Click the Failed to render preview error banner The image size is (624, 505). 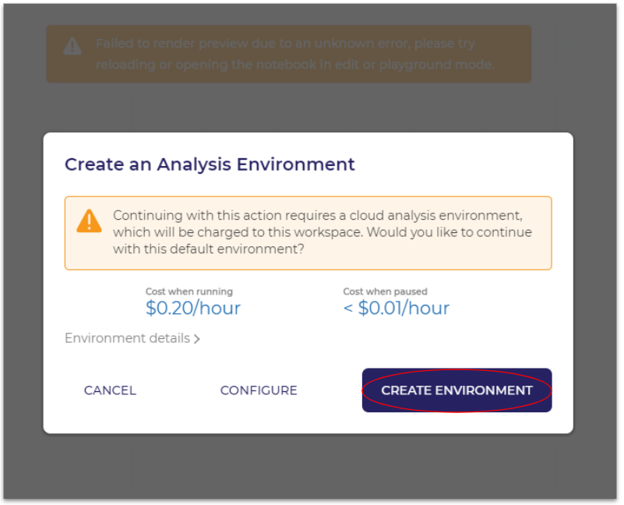pyautogui.click(x=289, y=54)
